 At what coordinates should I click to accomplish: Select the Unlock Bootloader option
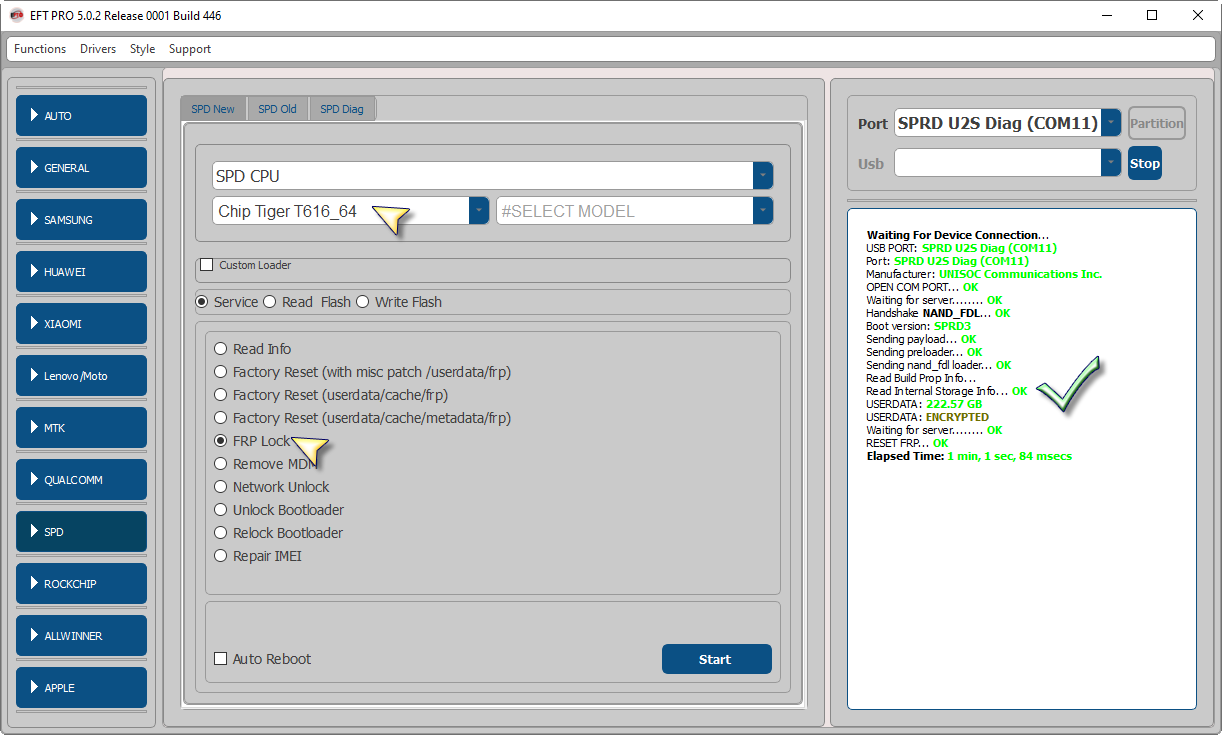221,510
